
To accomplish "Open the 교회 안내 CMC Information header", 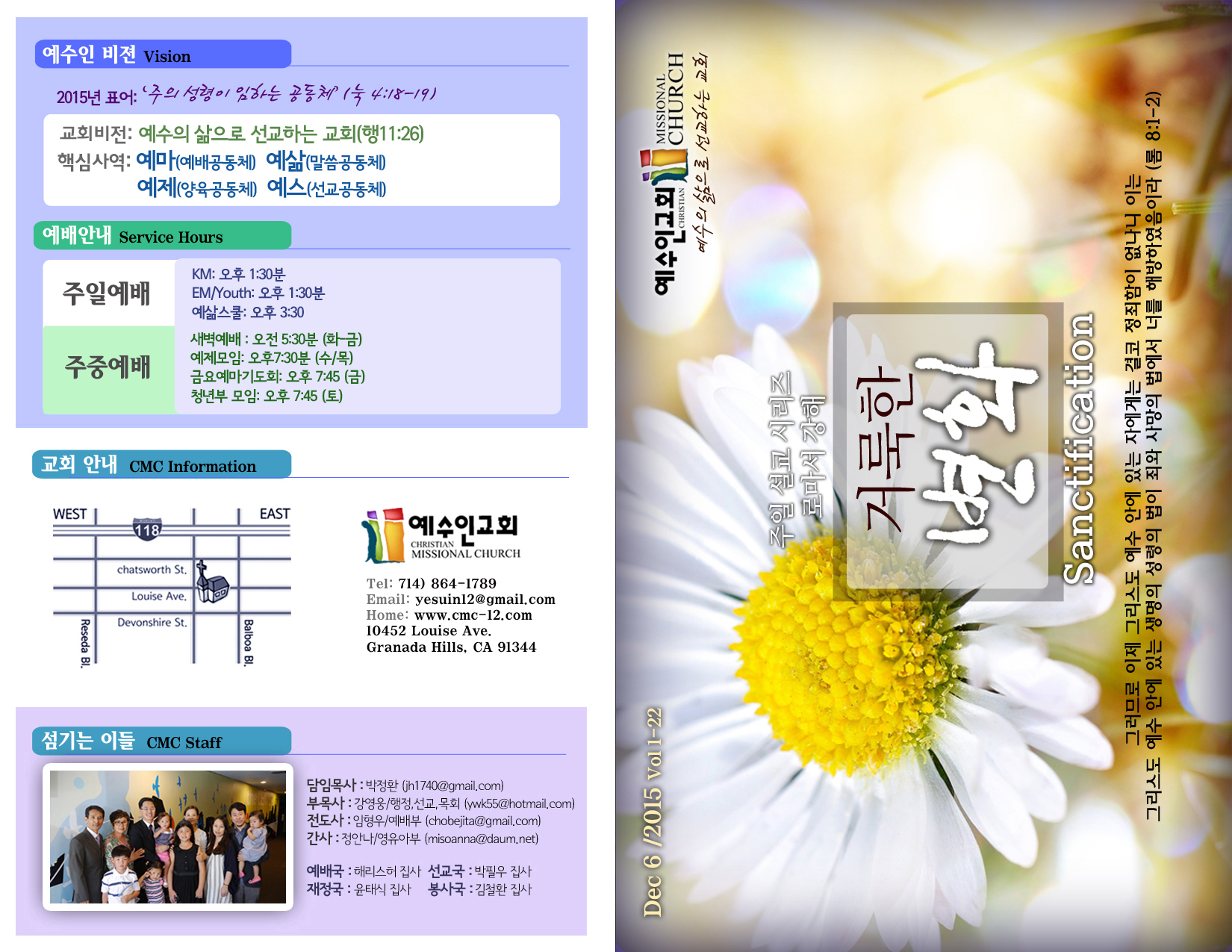I will tap(161, 464).
